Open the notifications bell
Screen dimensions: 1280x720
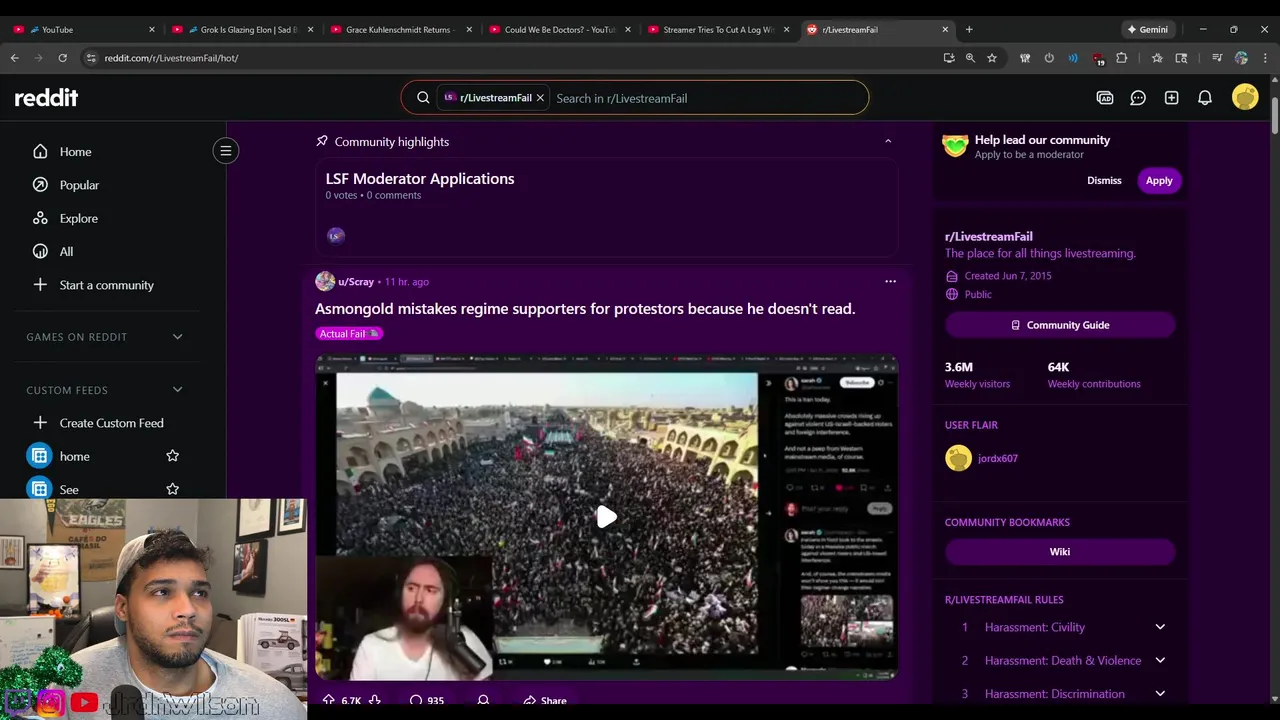click(1205, 98)
